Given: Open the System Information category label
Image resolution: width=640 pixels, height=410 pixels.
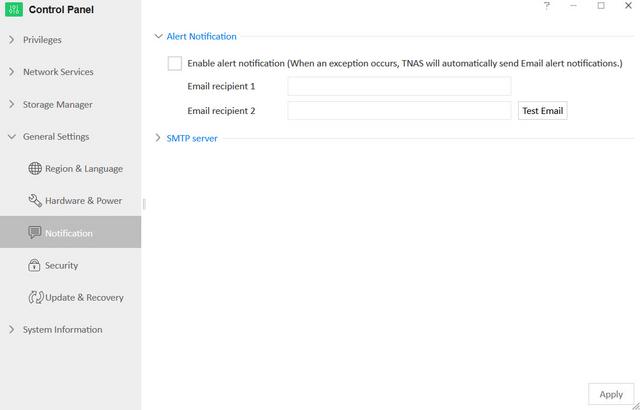Looking at the screenshot, I should coord(62,330).
